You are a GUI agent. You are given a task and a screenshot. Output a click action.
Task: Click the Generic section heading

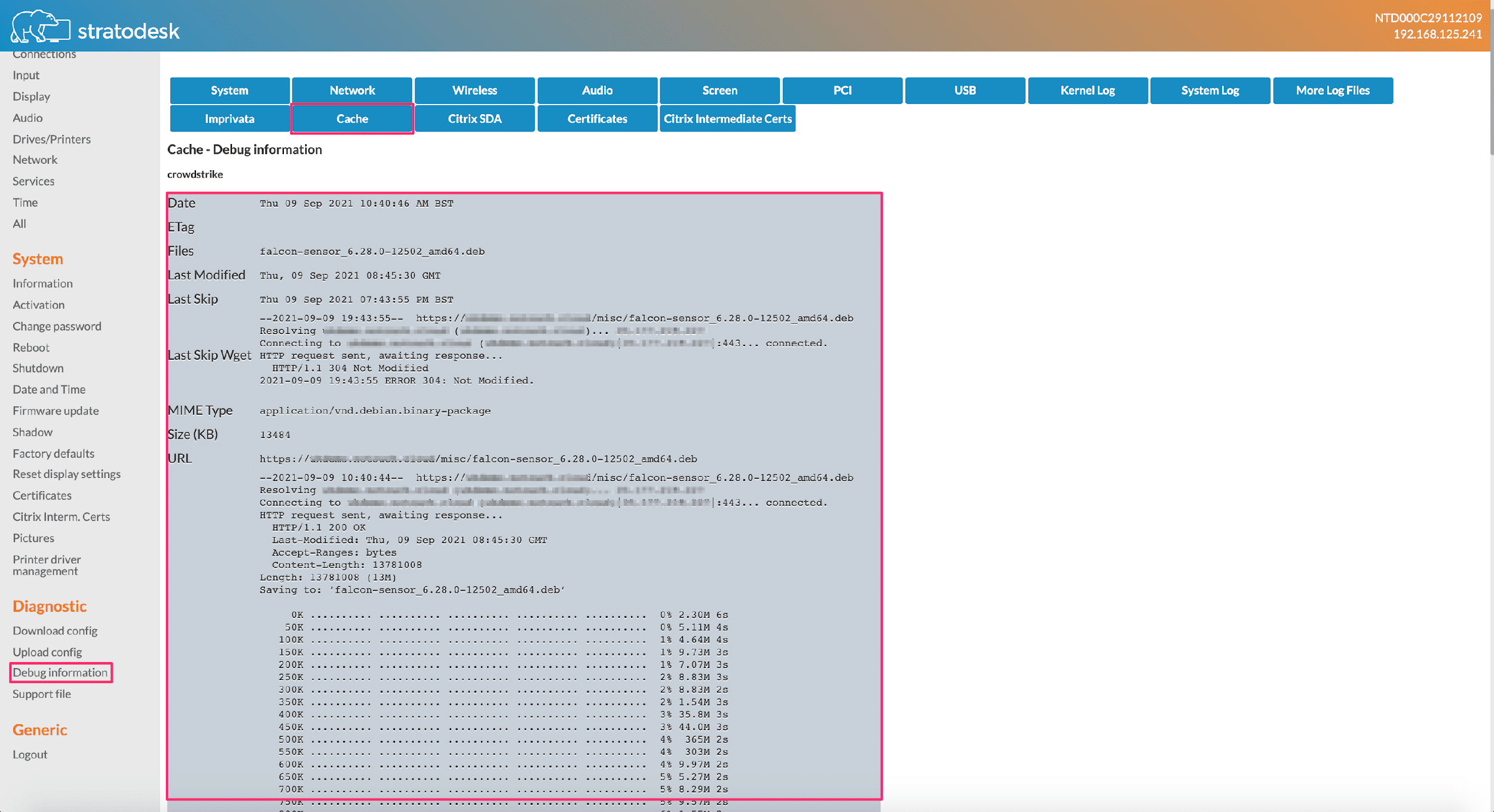pyautogui.click(x=39, y=730)
